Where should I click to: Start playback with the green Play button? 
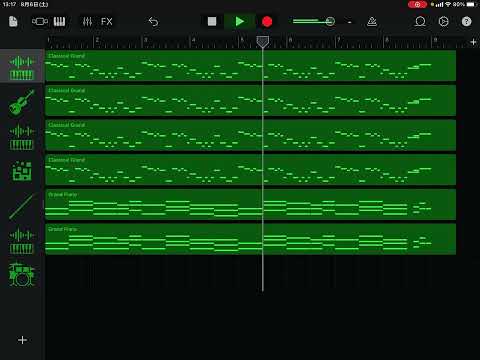click(239, 22)
